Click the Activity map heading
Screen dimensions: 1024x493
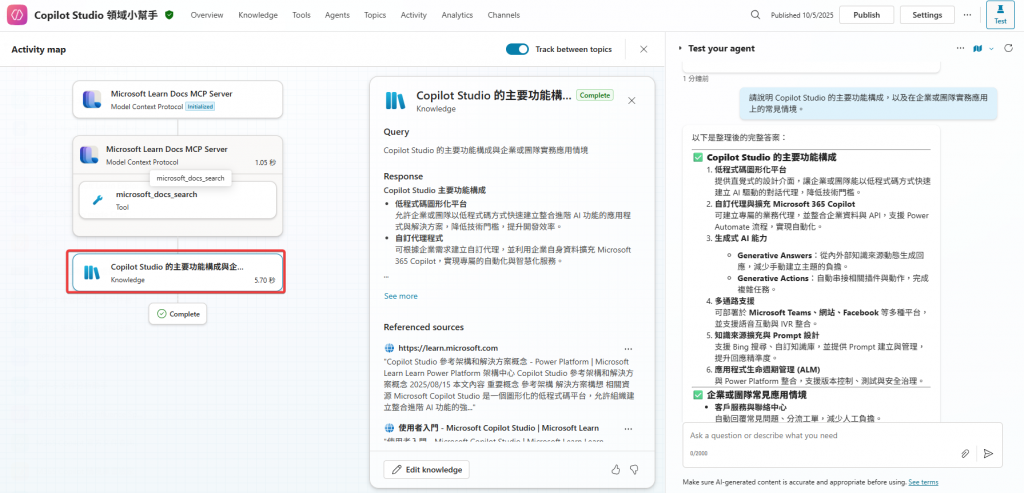(x=39, y=50)
